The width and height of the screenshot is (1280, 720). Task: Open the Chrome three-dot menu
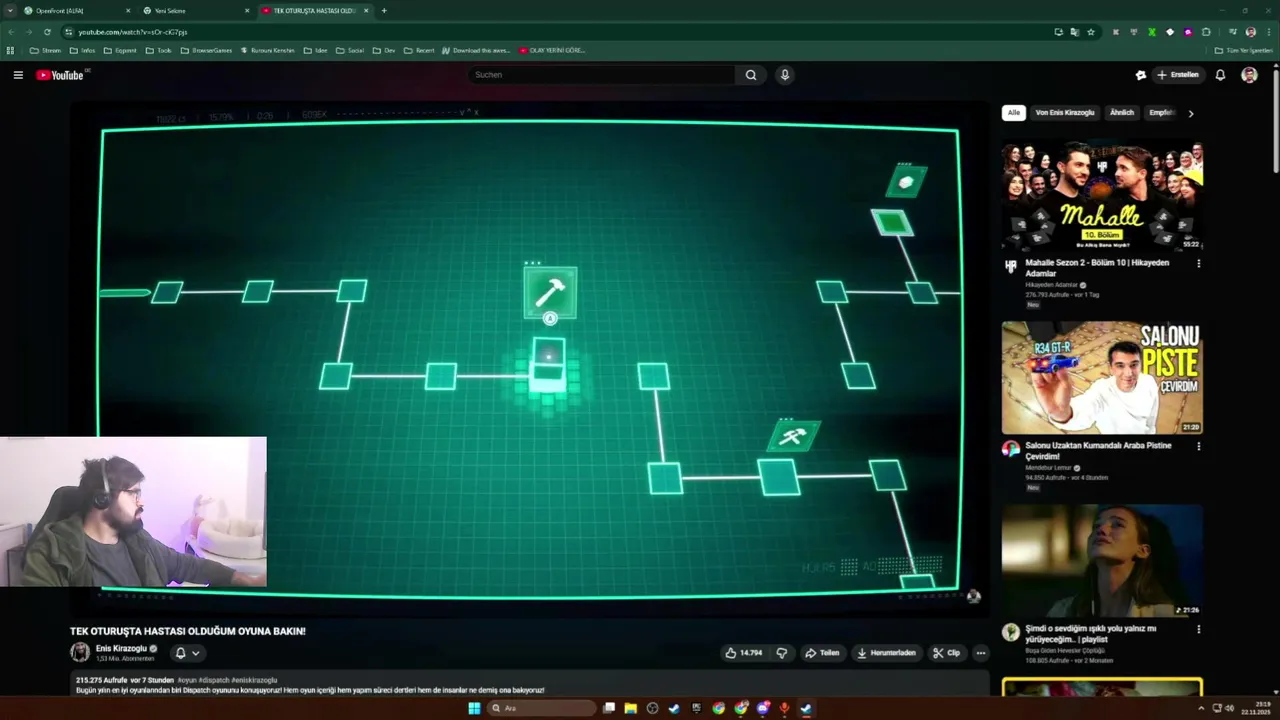[x=1268, y=32]
